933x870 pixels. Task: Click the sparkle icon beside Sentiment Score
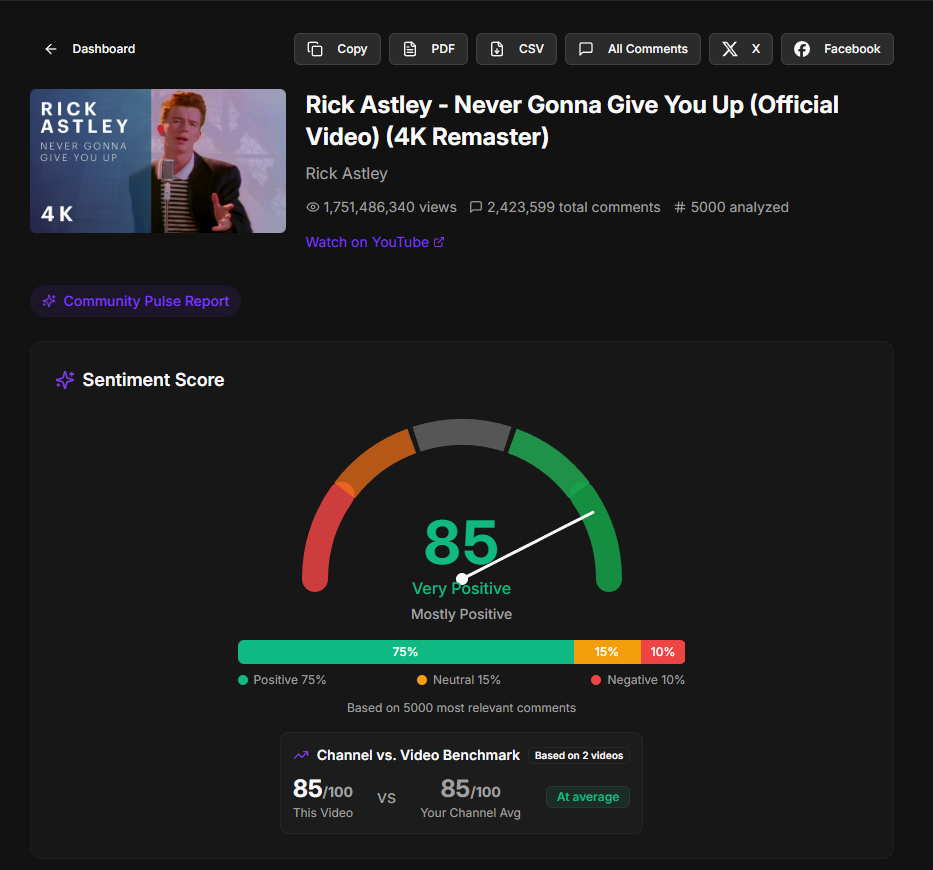point(65,380)
